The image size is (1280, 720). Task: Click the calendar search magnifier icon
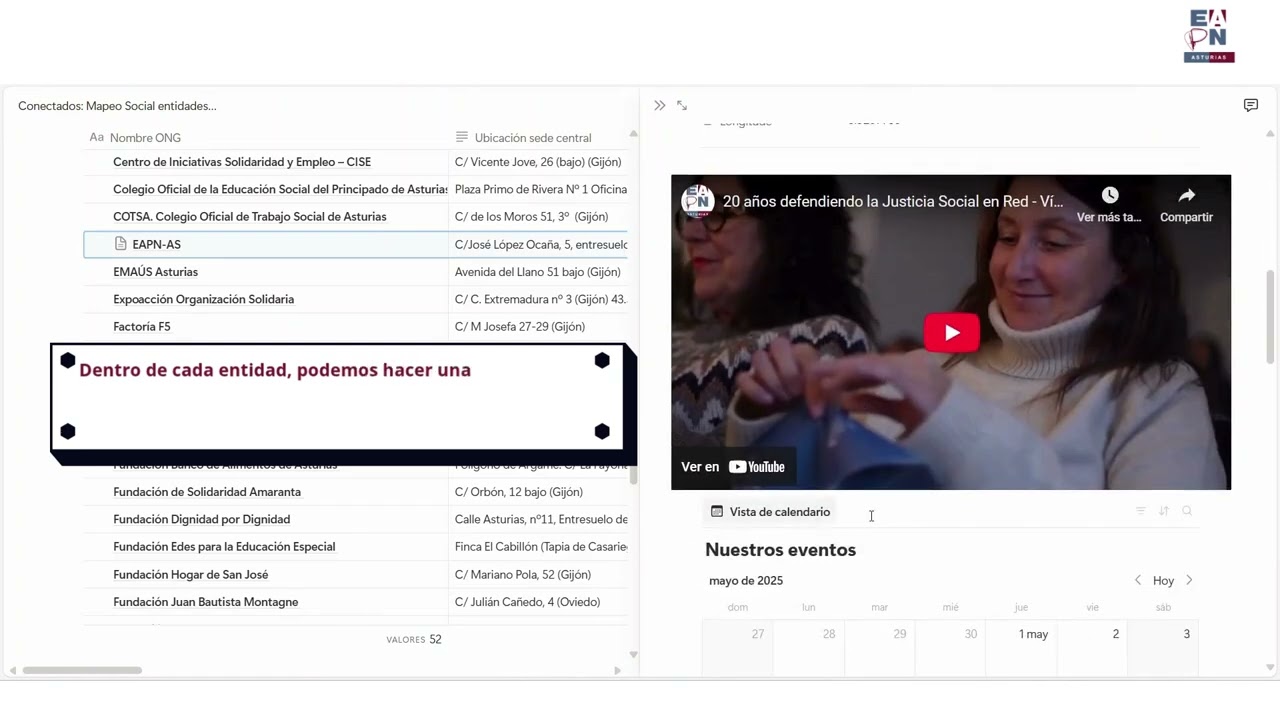click(1187, 511)
